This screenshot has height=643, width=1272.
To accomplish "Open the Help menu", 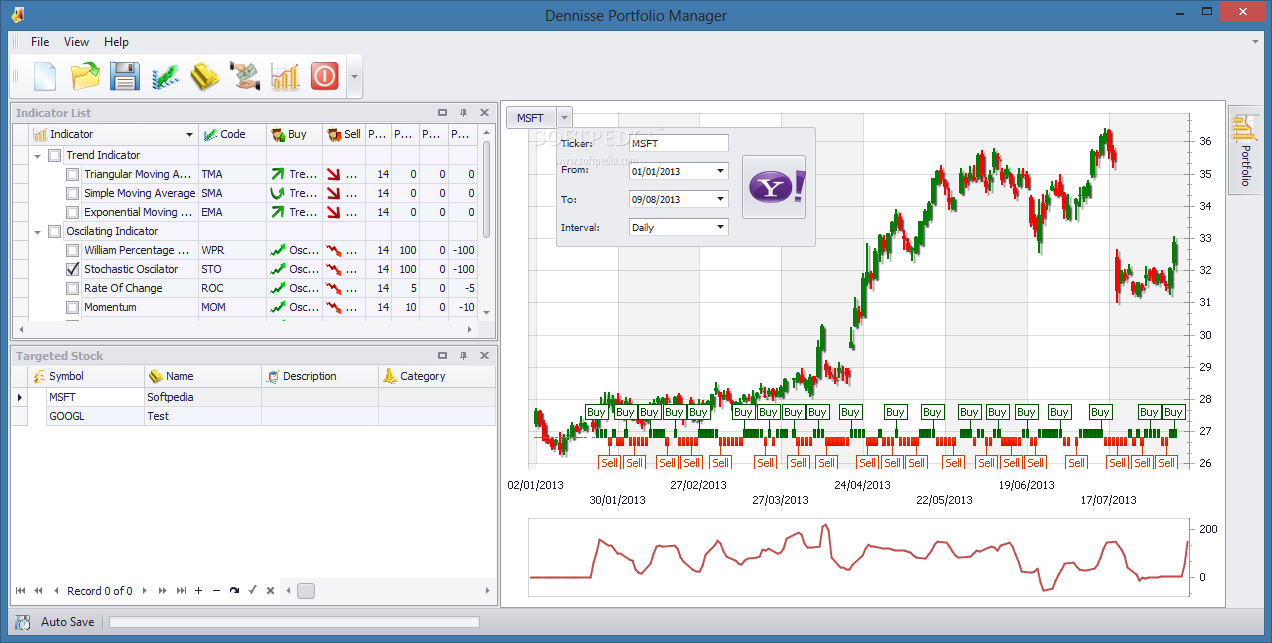I will (117, 42).
